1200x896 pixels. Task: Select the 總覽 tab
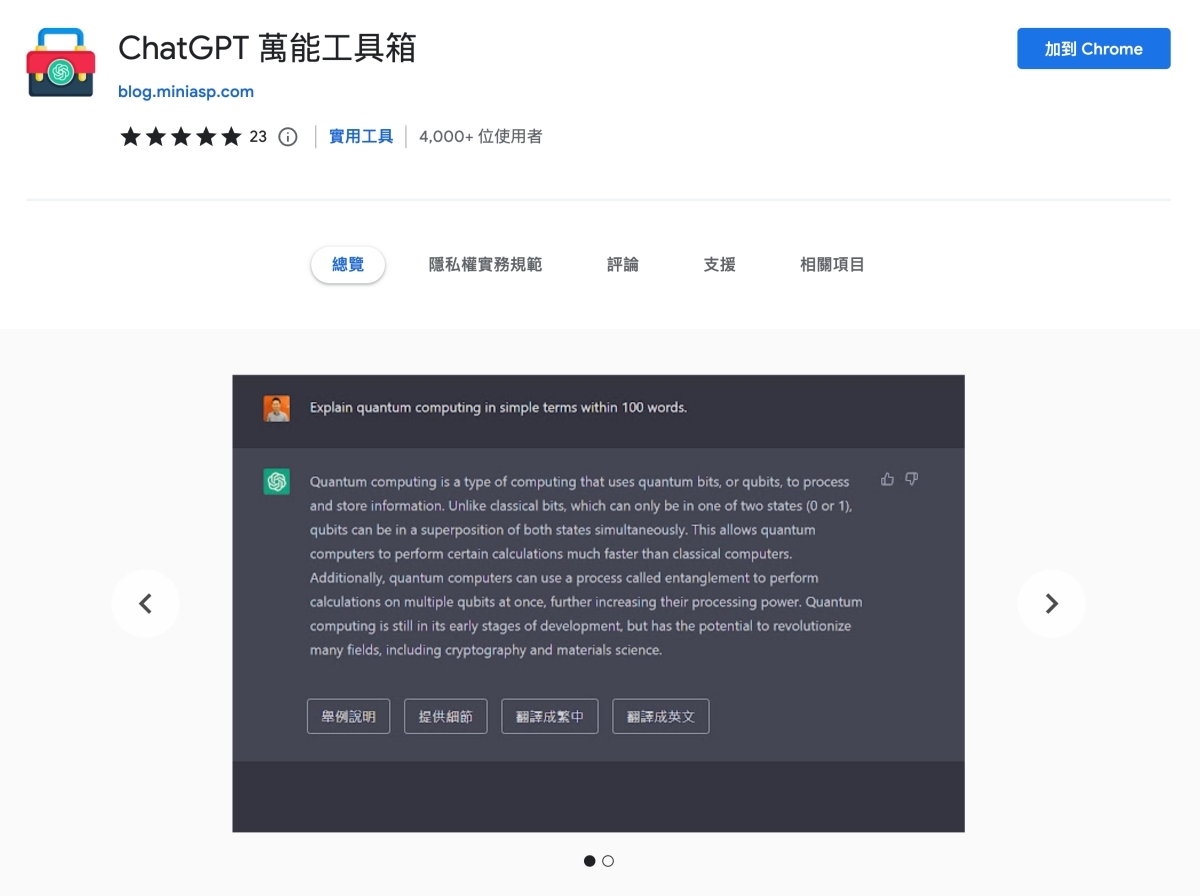point(348,265)
